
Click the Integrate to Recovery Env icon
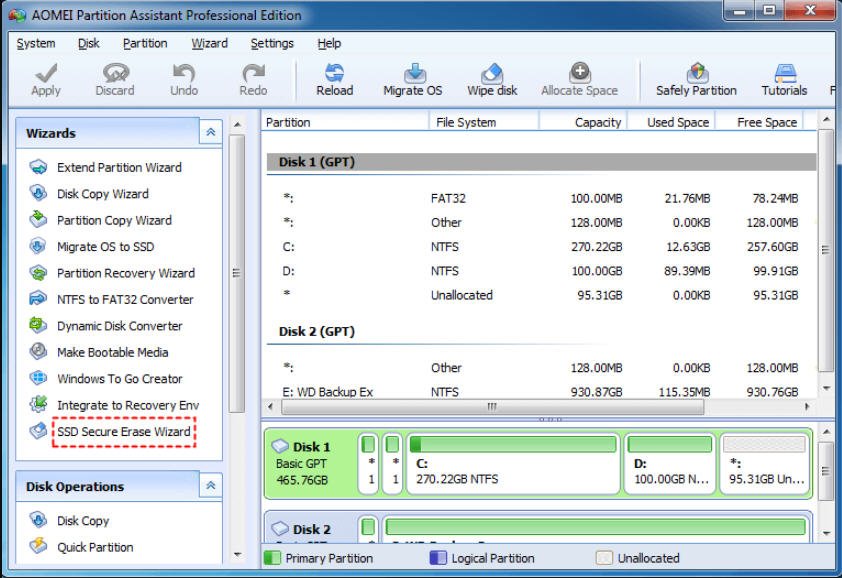(x=38, y=404)
